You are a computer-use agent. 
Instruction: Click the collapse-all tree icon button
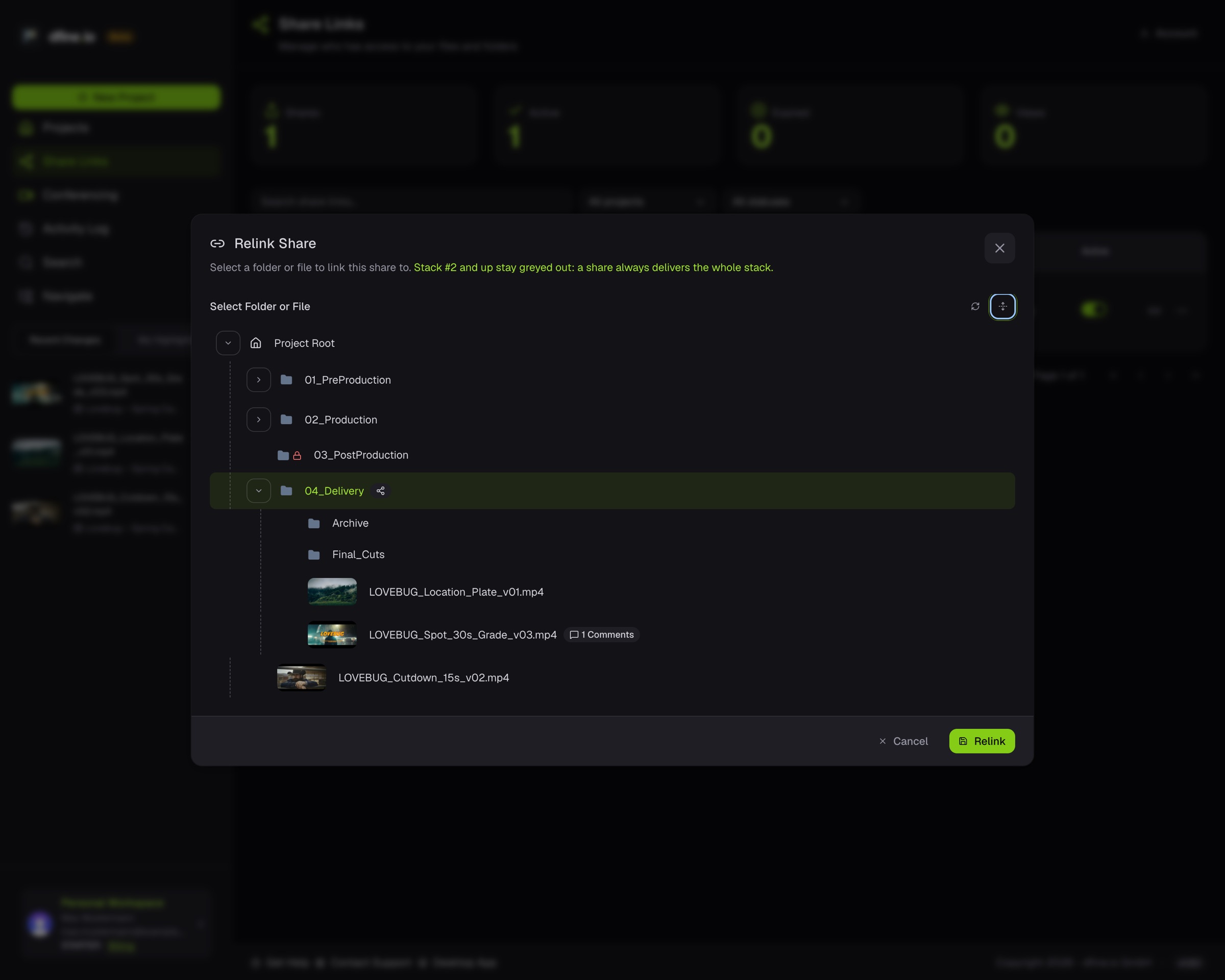click(1002, 306)
